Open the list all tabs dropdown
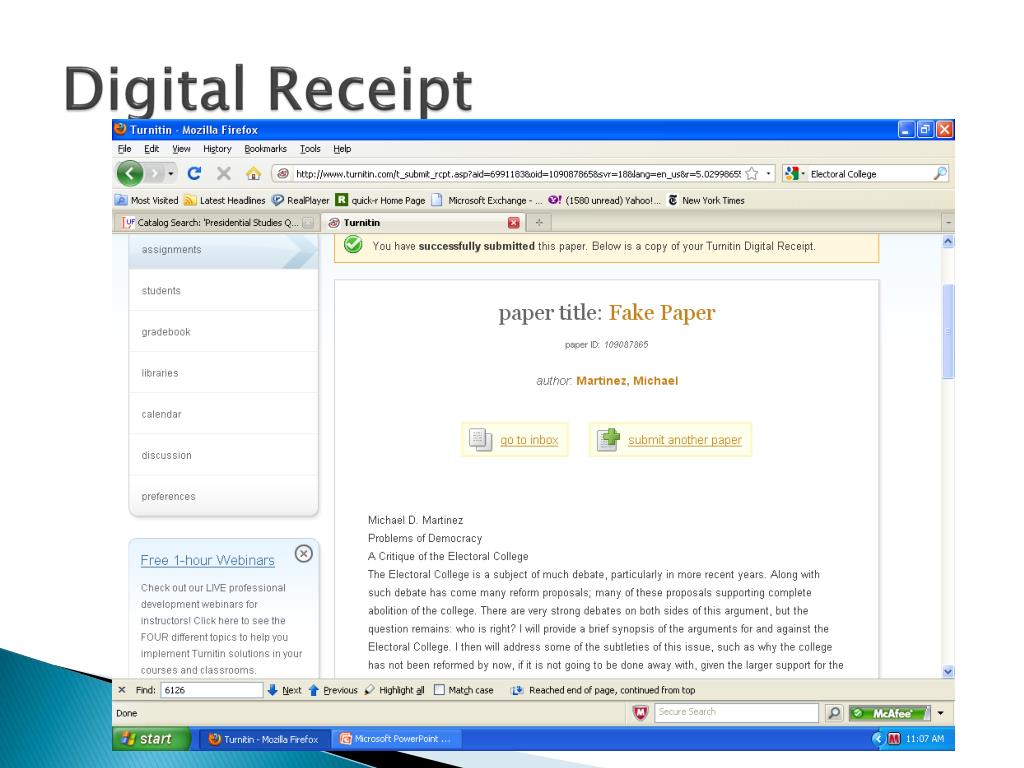 click(x=948, y=223)
